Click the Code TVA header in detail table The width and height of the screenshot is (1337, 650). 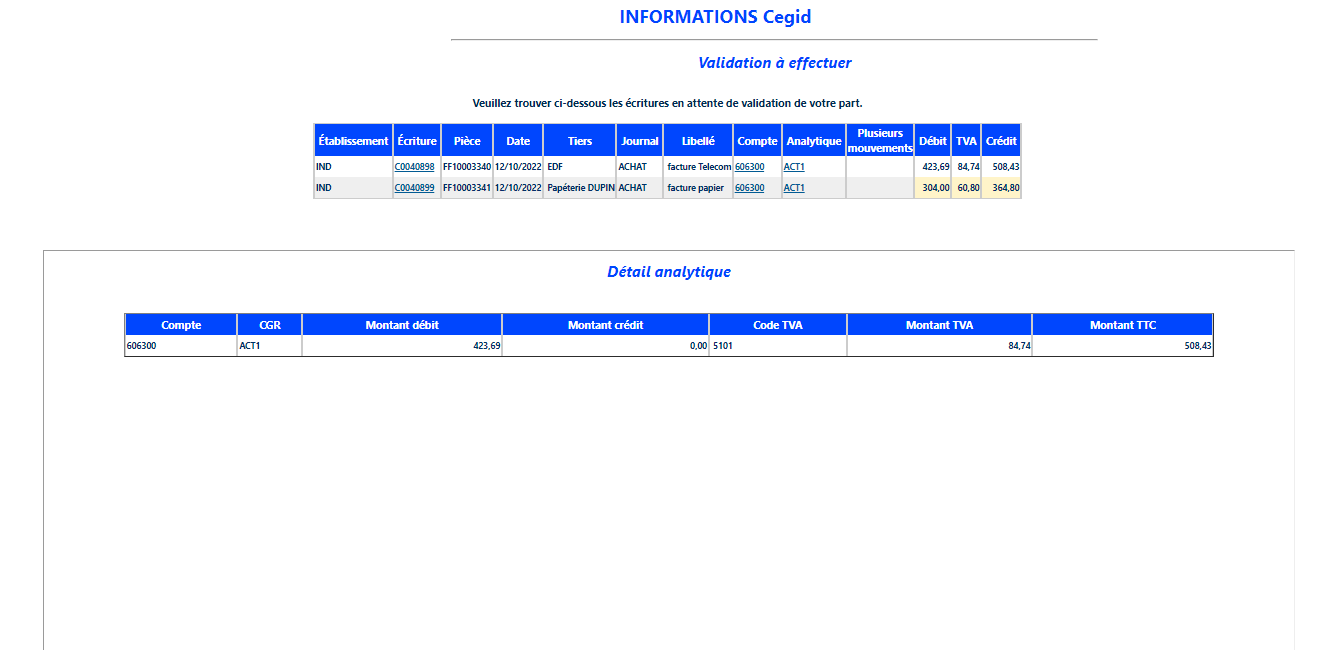point(778,325)
